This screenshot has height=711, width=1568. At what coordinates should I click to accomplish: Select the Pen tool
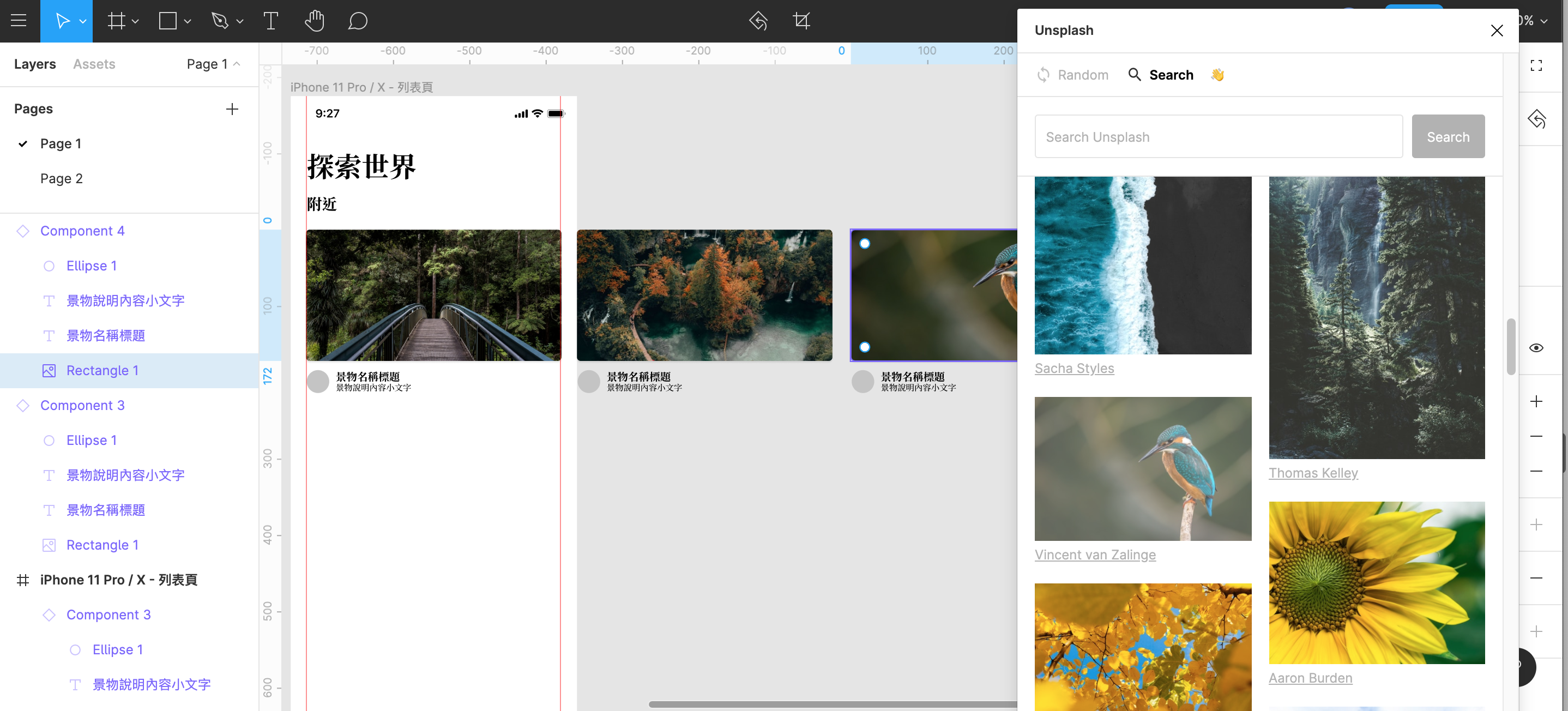click(219, 21)
